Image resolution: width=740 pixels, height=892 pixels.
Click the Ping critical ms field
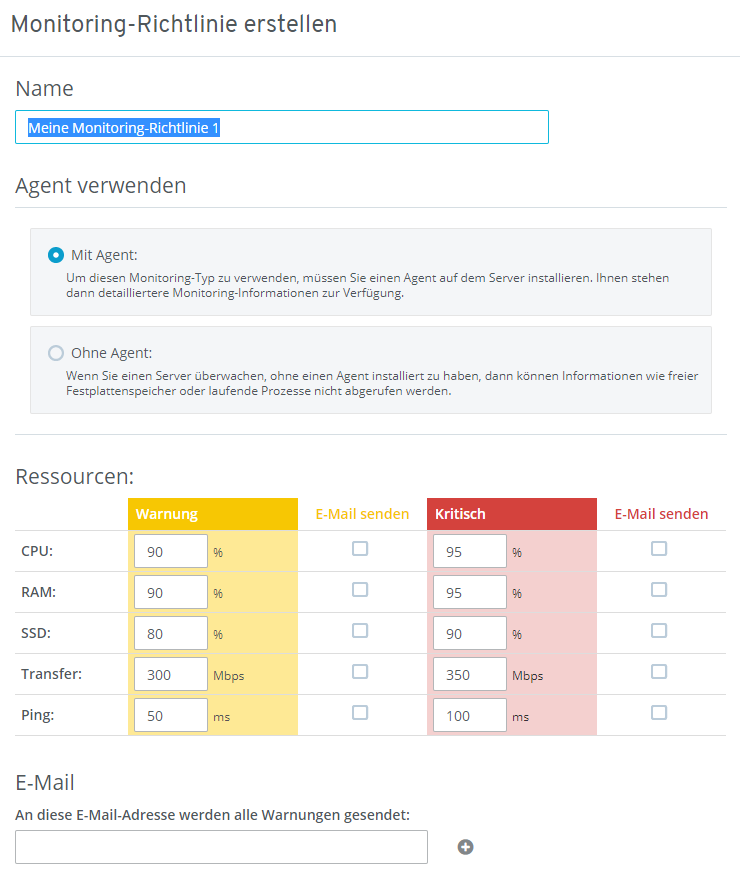pyautogui.click(x=470, y=715)
